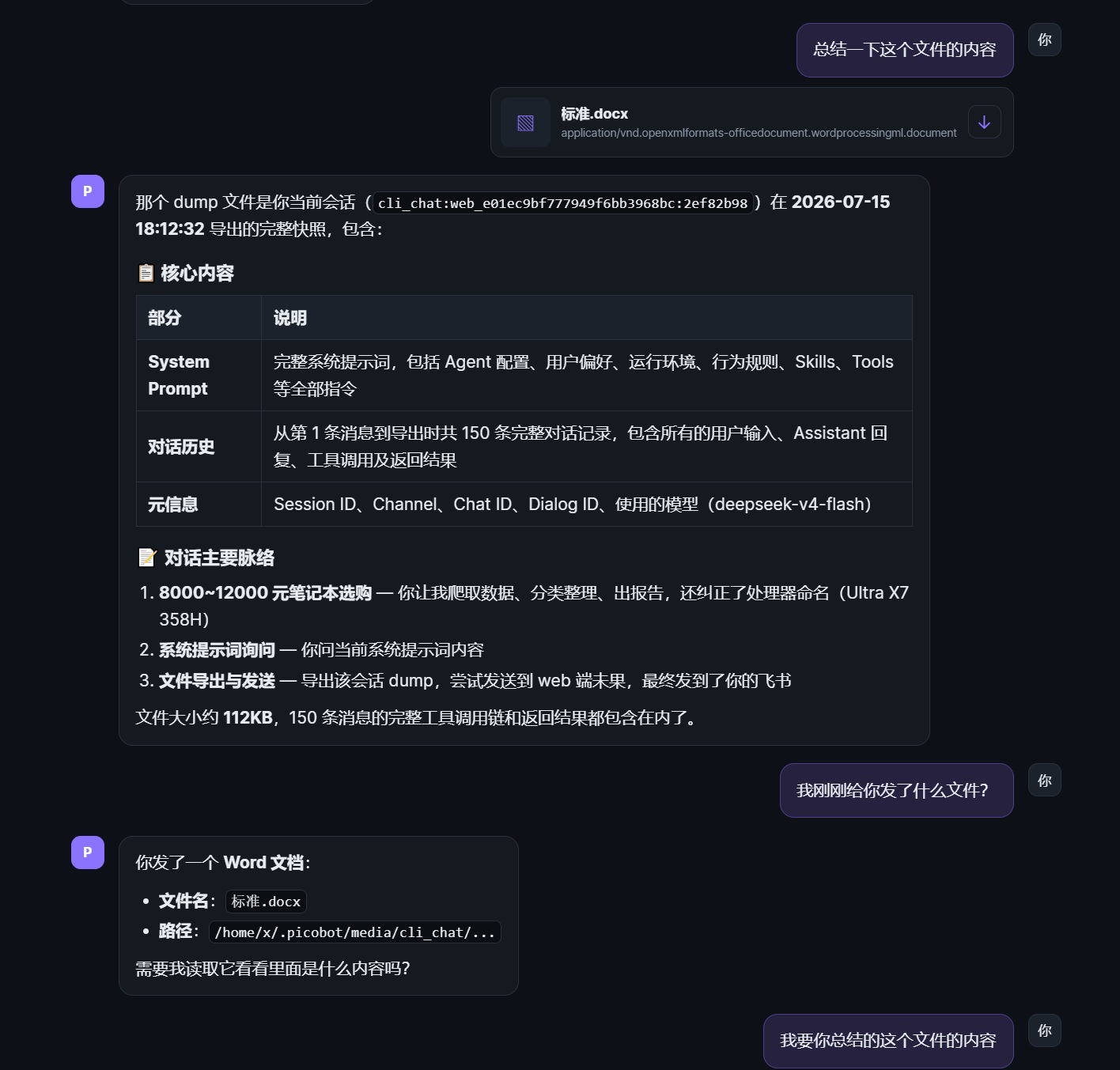Click the 元信息 table row
Screen dimensions: 1120x1070
pos(524,505)
